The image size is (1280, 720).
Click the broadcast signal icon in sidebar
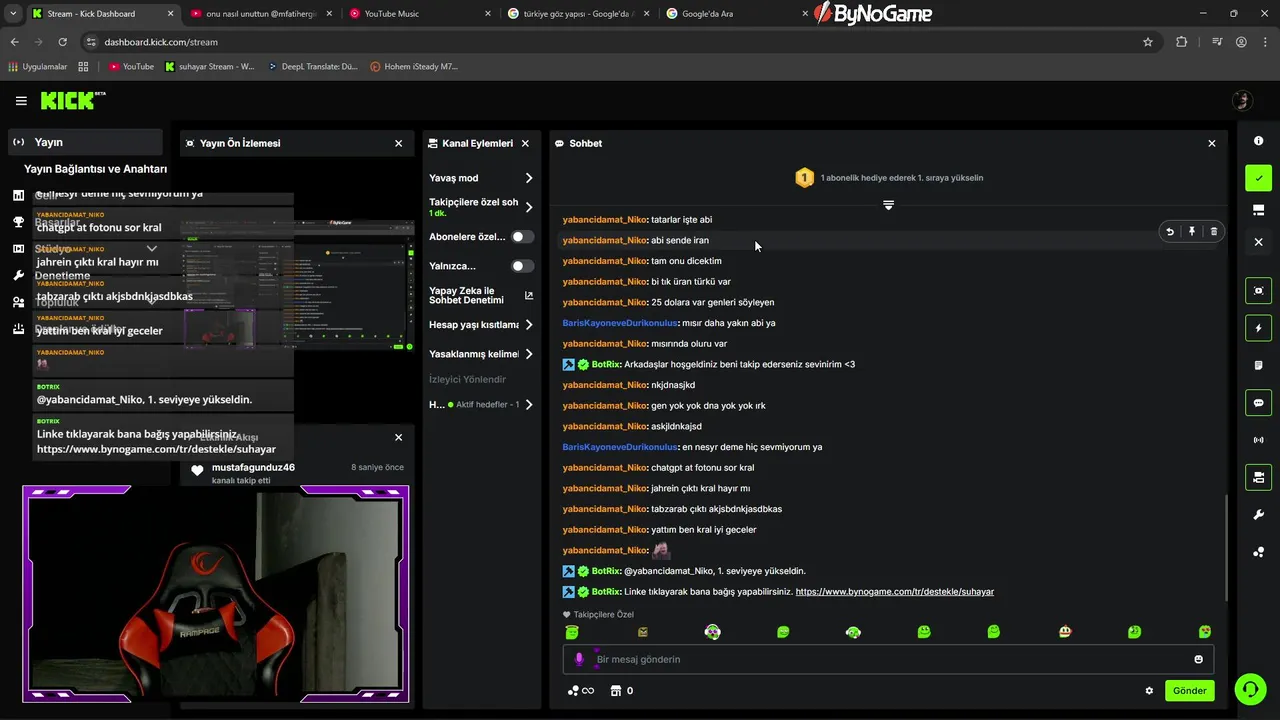tap(1259, 440)
